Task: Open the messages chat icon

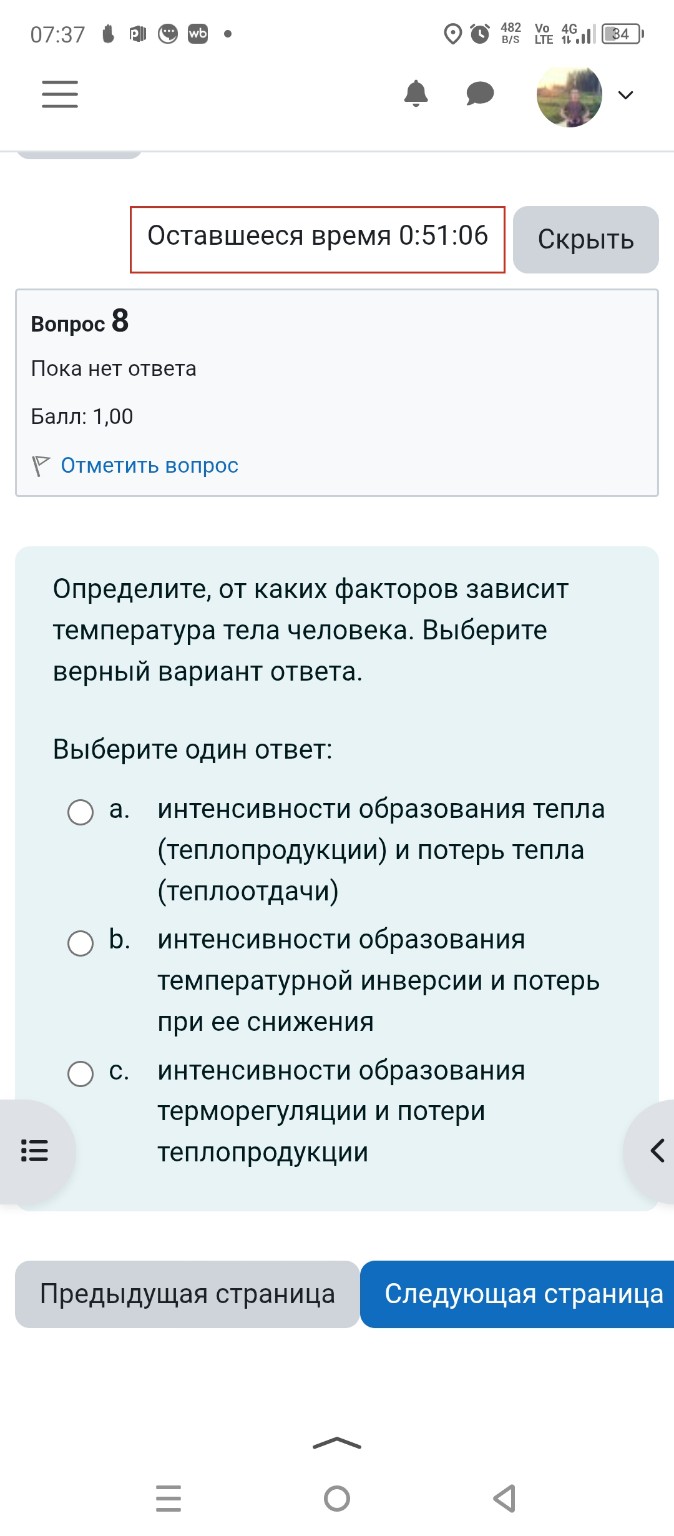Action: coord(479,94)
